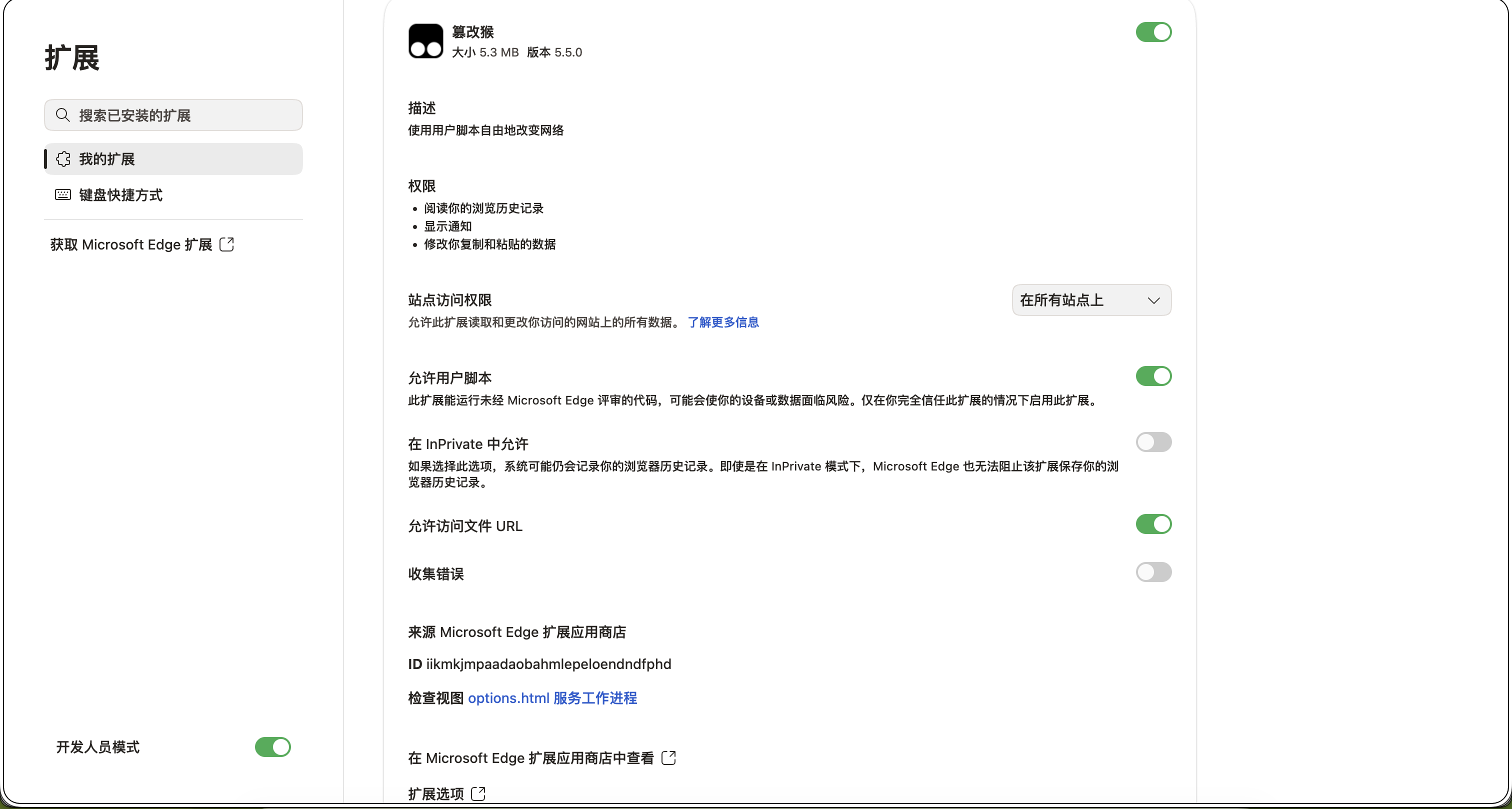Click description 使用用户脚本自由地改变网络
1512x809 pixels.
click(486, 130)
